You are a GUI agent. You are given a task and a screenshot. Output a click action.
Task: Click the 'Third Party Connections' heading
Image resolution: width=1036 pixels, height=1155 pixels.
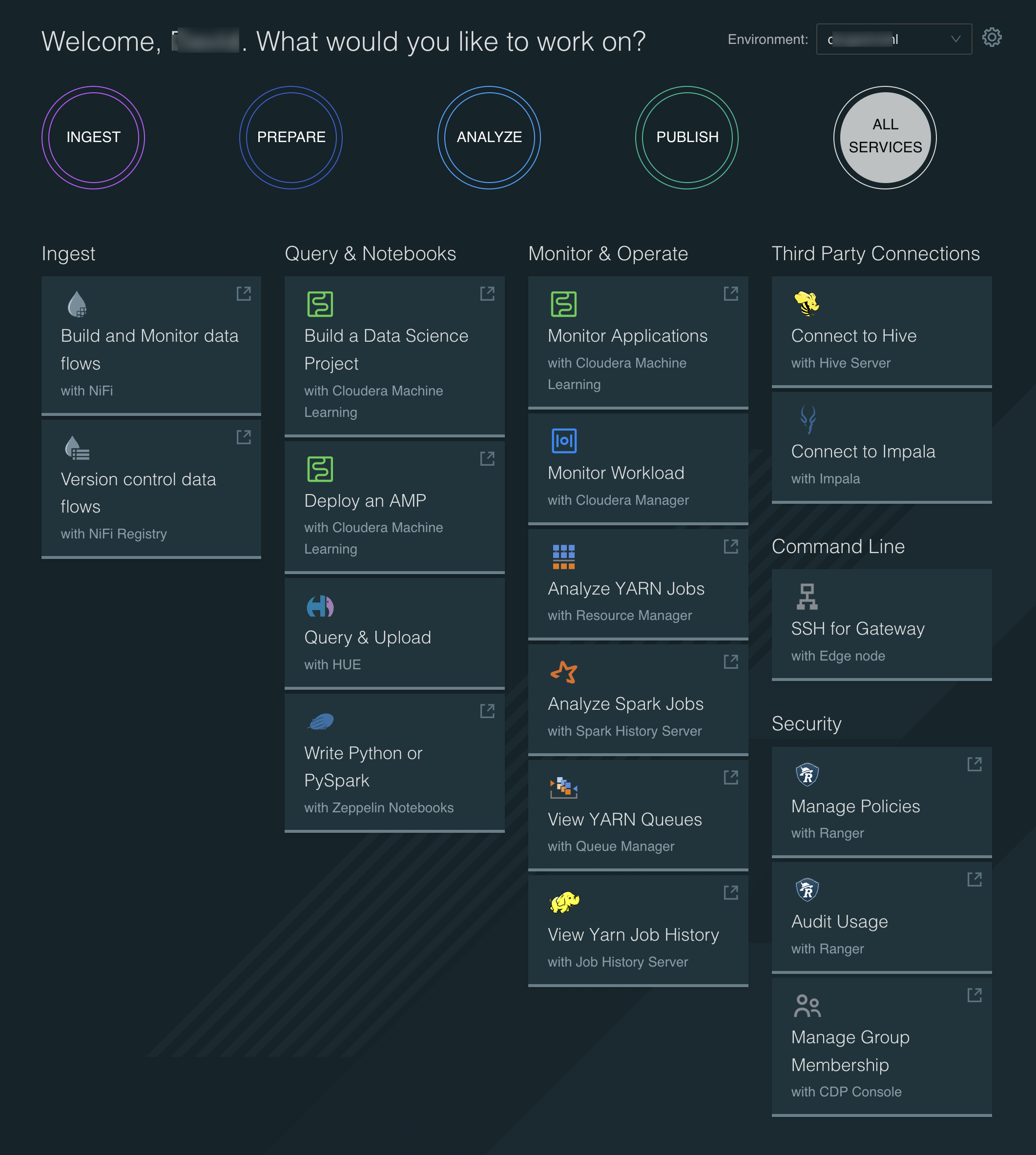[875, 253]
